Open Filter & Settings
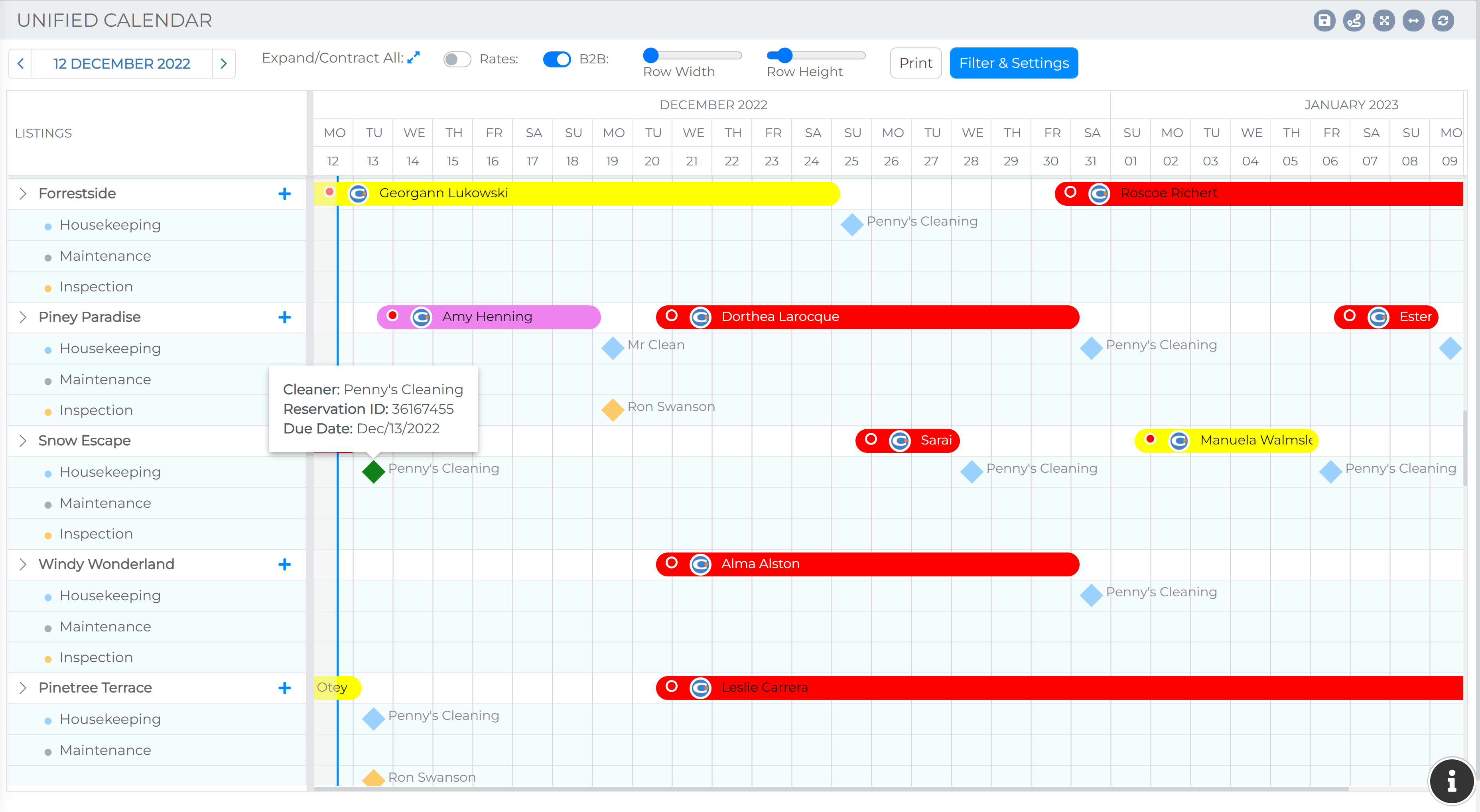 coord(1013,63)
